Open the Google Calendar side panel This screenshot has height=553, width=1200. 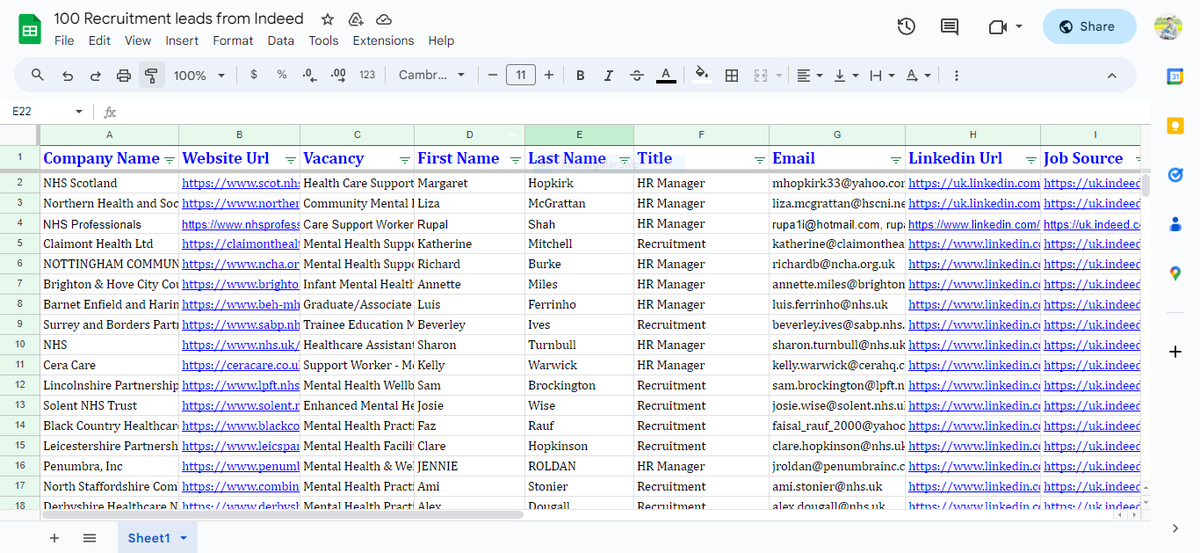click(1175, 77)
